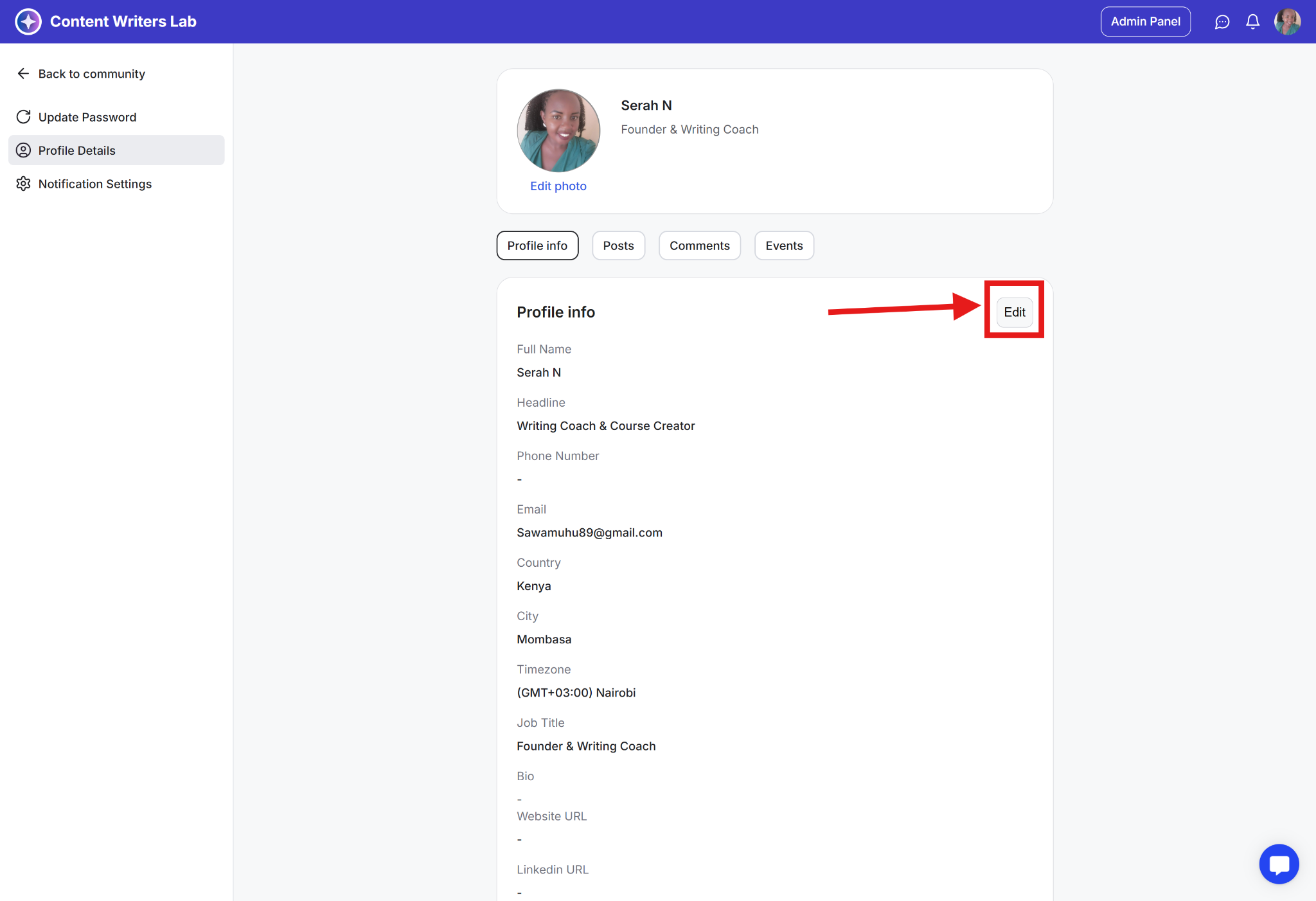The height and width of the screenshot is (901, 1316).
Task: Open the notifications bell icon
Action: click(x=1252, y=22)
